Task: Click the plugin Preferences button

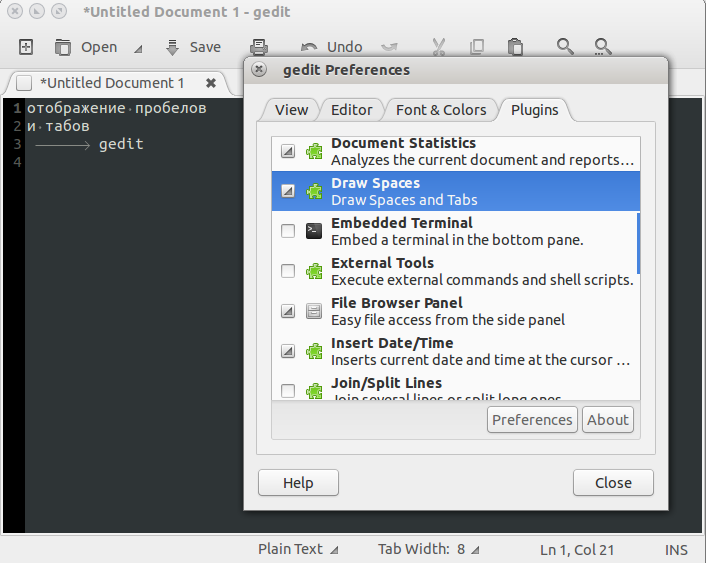Action: coord(532,420)
